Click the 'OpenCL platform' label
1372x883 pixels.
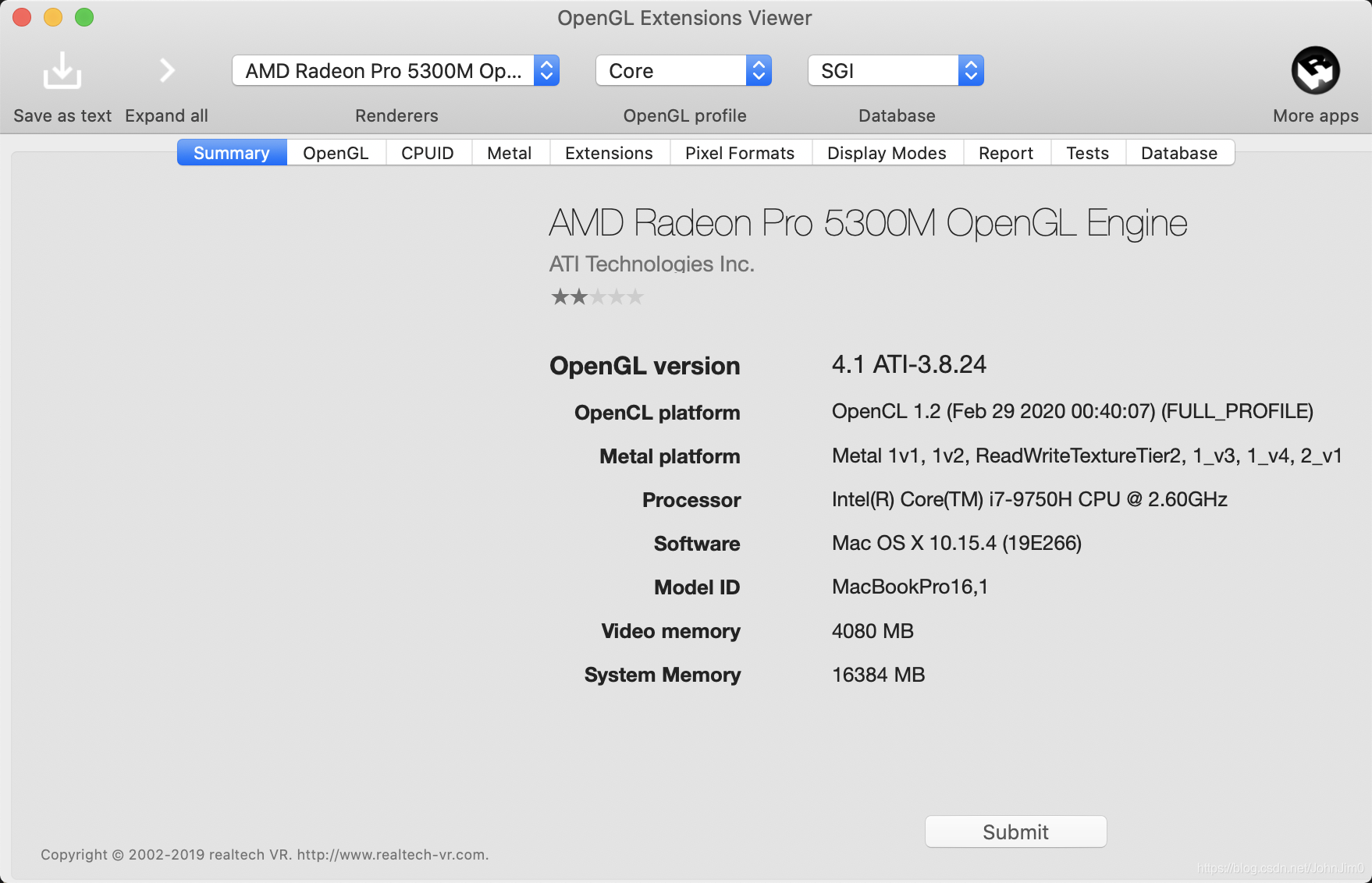tap(657, 413)
